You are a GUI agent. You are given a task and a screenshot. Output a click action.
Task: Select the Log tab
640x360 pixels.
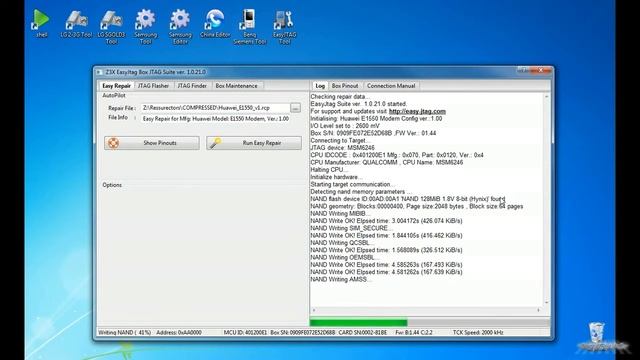pyautogui.click(x=320, y=86)
